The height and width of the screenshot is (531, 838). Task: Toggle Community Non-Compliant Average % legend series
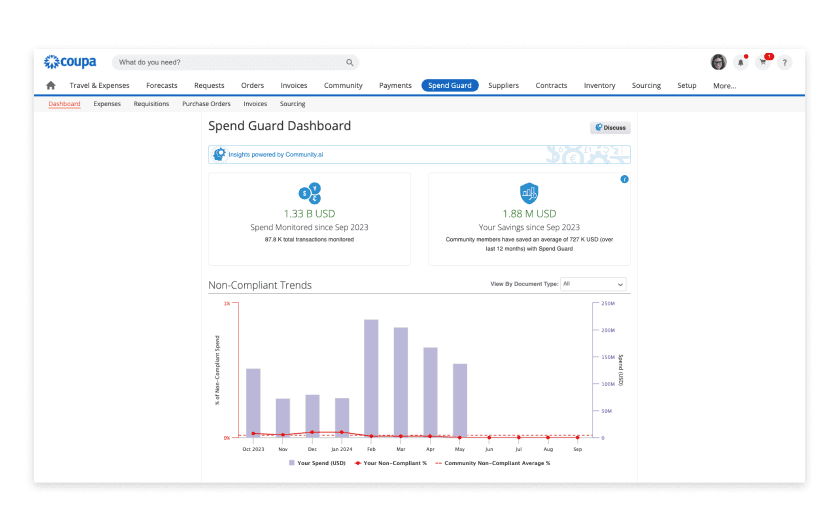point(494,463)
